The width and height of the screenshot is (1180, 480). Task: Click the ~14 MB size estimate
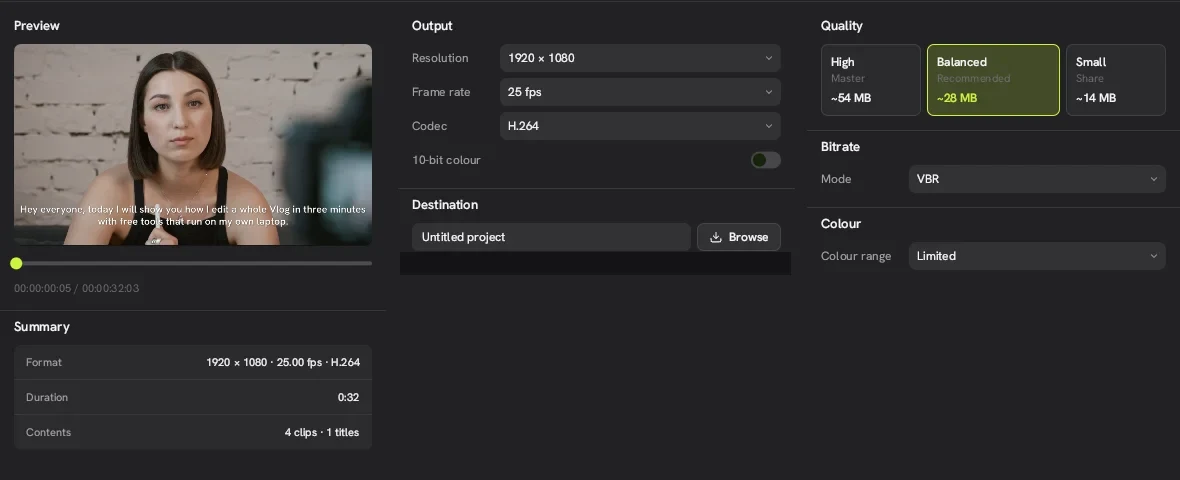1096,98
